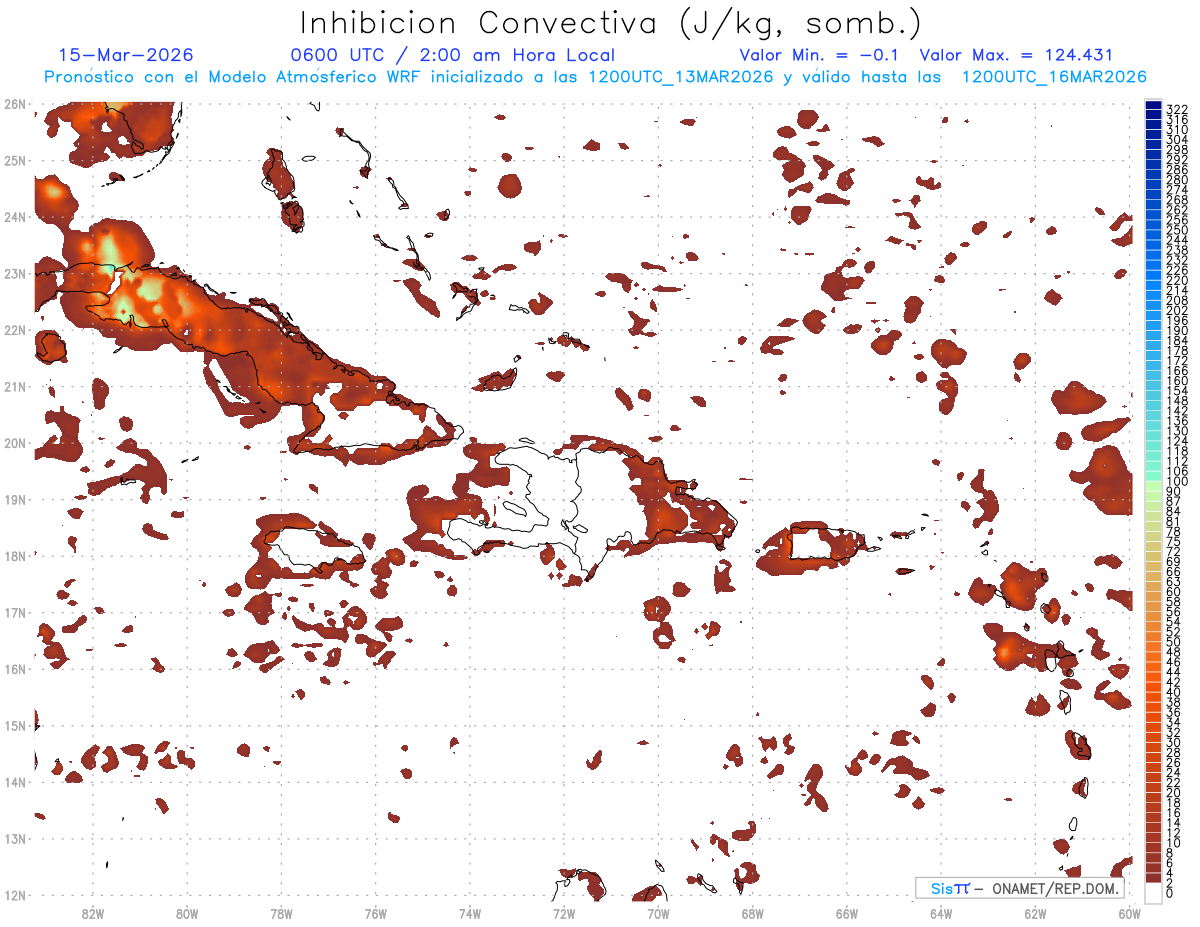Click the '25N' latitude label
Image resolution: width=1200 pixels, height=927 pixels.
[x=15, y=160]
